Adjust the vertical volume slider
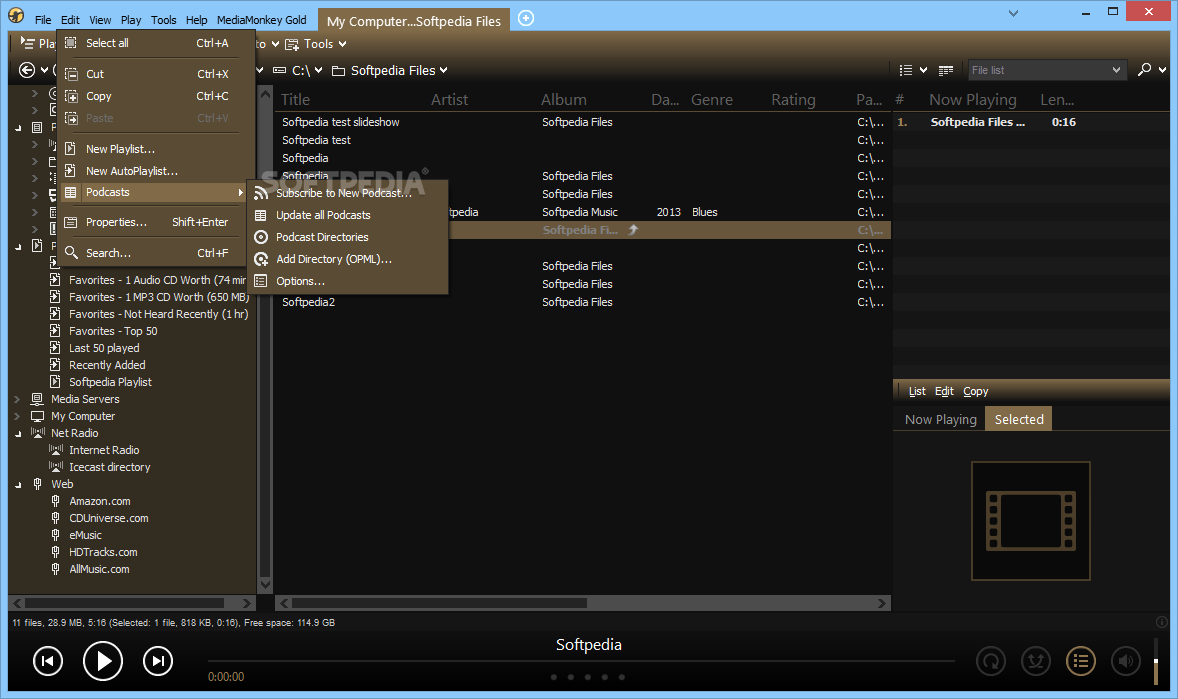This screenshot has height=699, width=1178. click(1155, 661)
